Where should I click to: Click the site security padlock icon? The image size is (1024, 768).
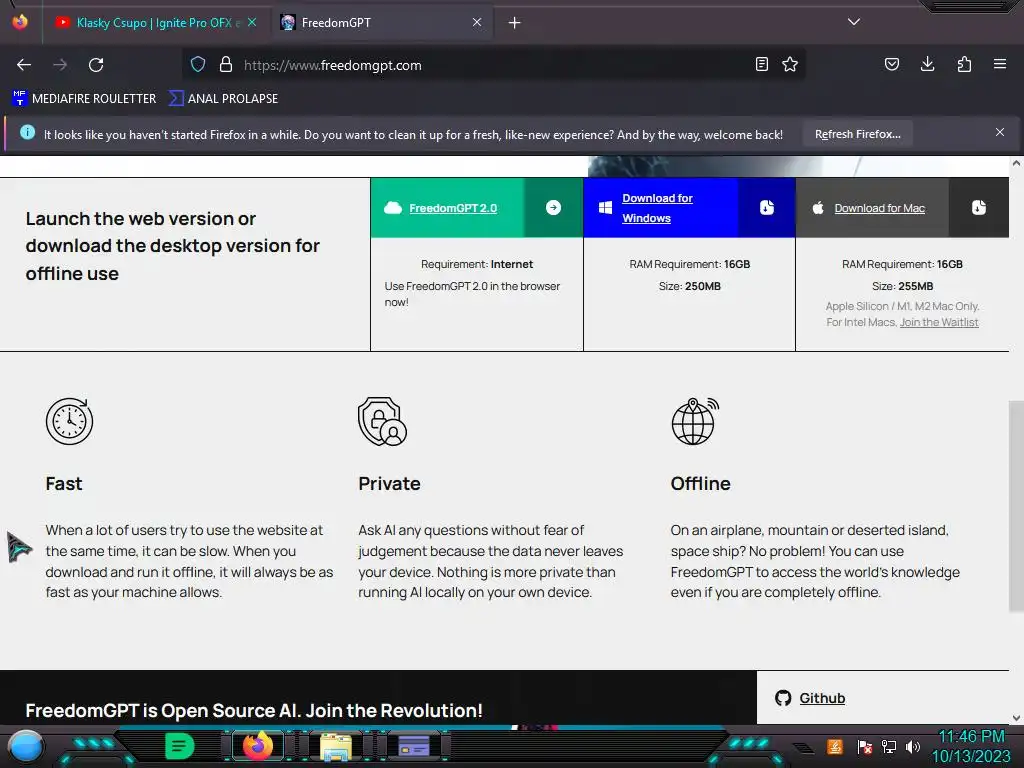coord(226,64)
